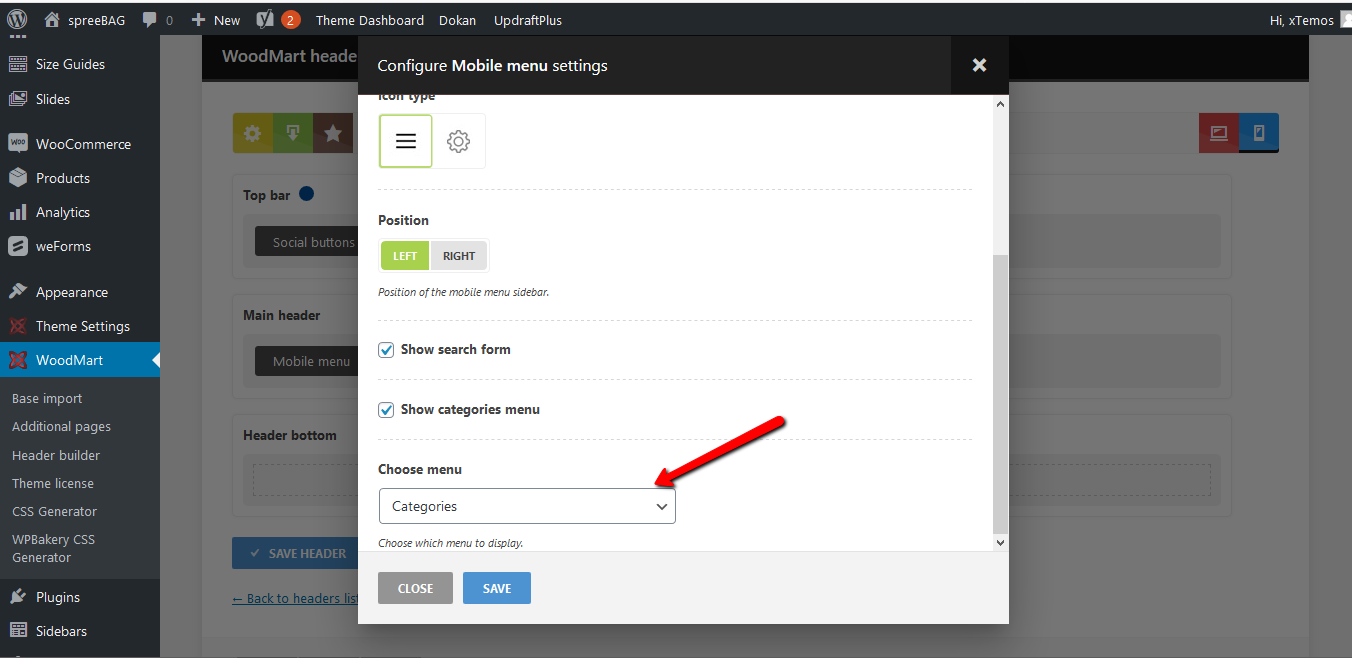Open the WordPress logo menu
Image resolution: width=1352 pixels, height=658 pixels.
click(17, 19)
